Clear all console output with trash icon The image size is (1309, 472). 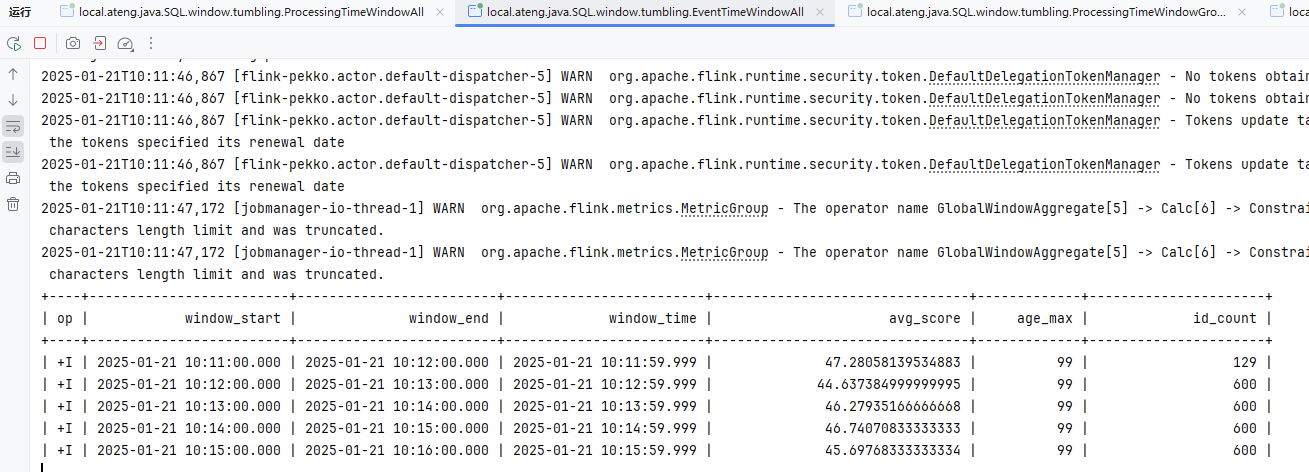coord(13,204)
